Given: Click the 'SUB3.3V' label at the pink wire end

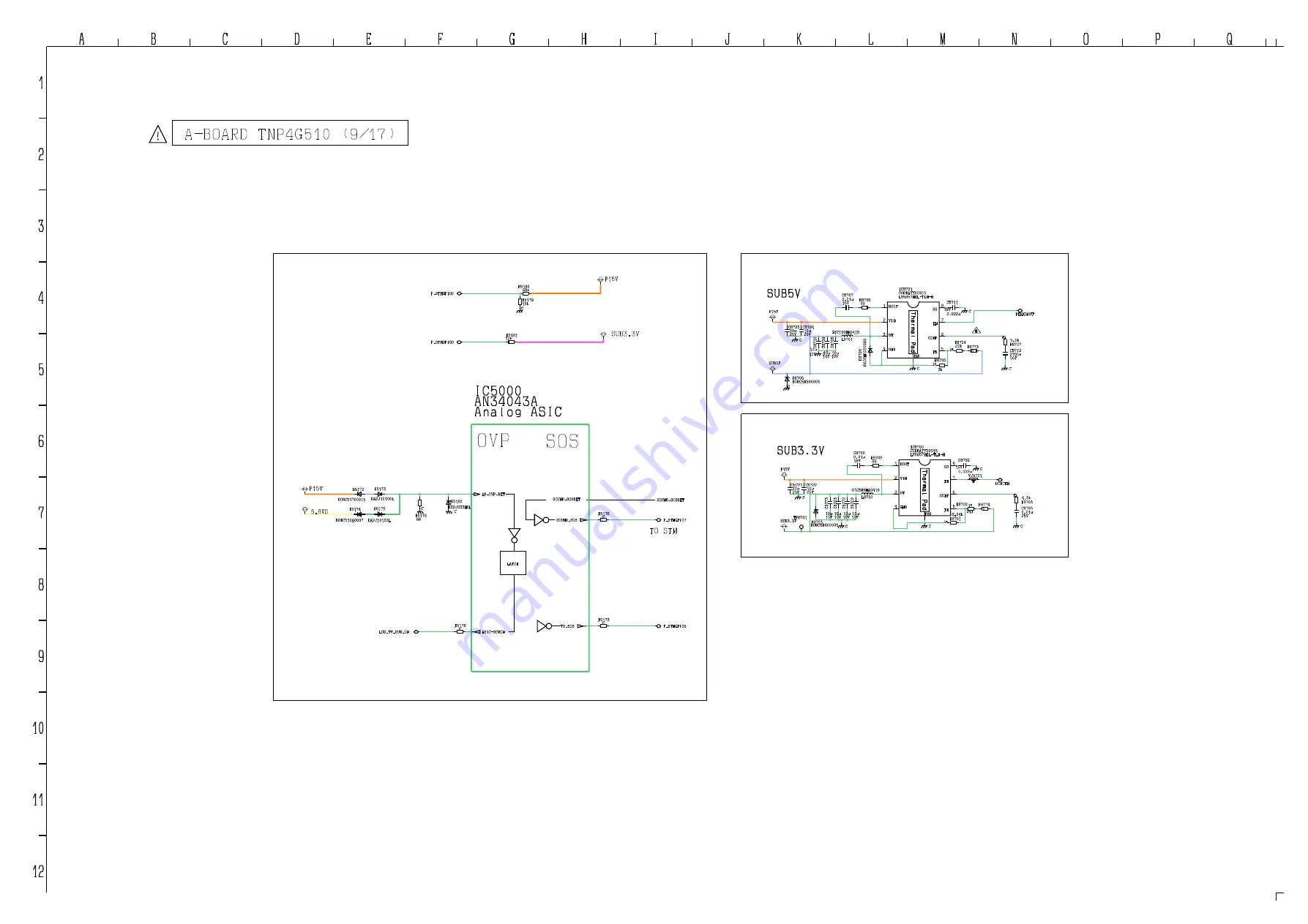Looking at the screenshot, I should pos(625,334).
